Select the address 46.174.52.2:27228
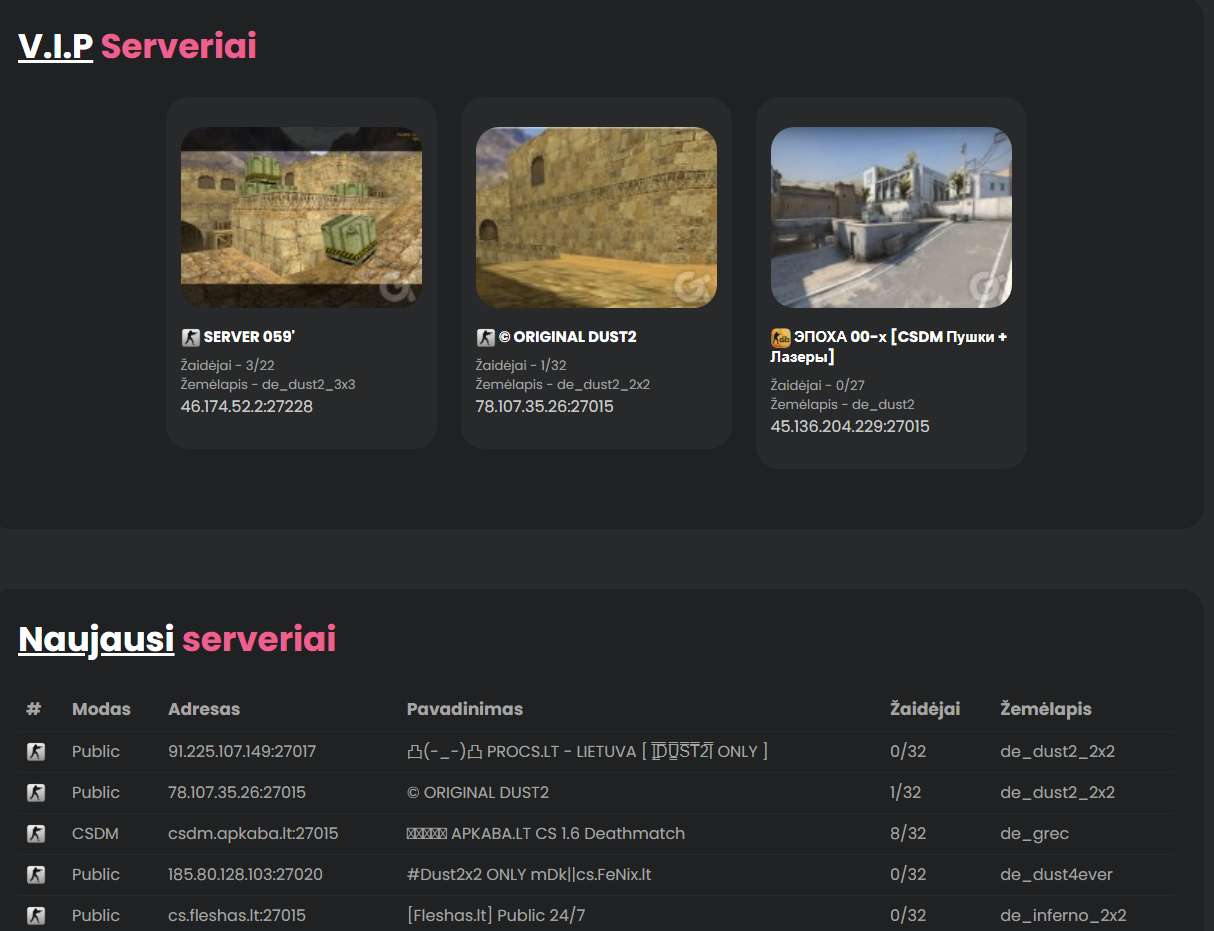1214x931 pixels. (x=247, y=407)
